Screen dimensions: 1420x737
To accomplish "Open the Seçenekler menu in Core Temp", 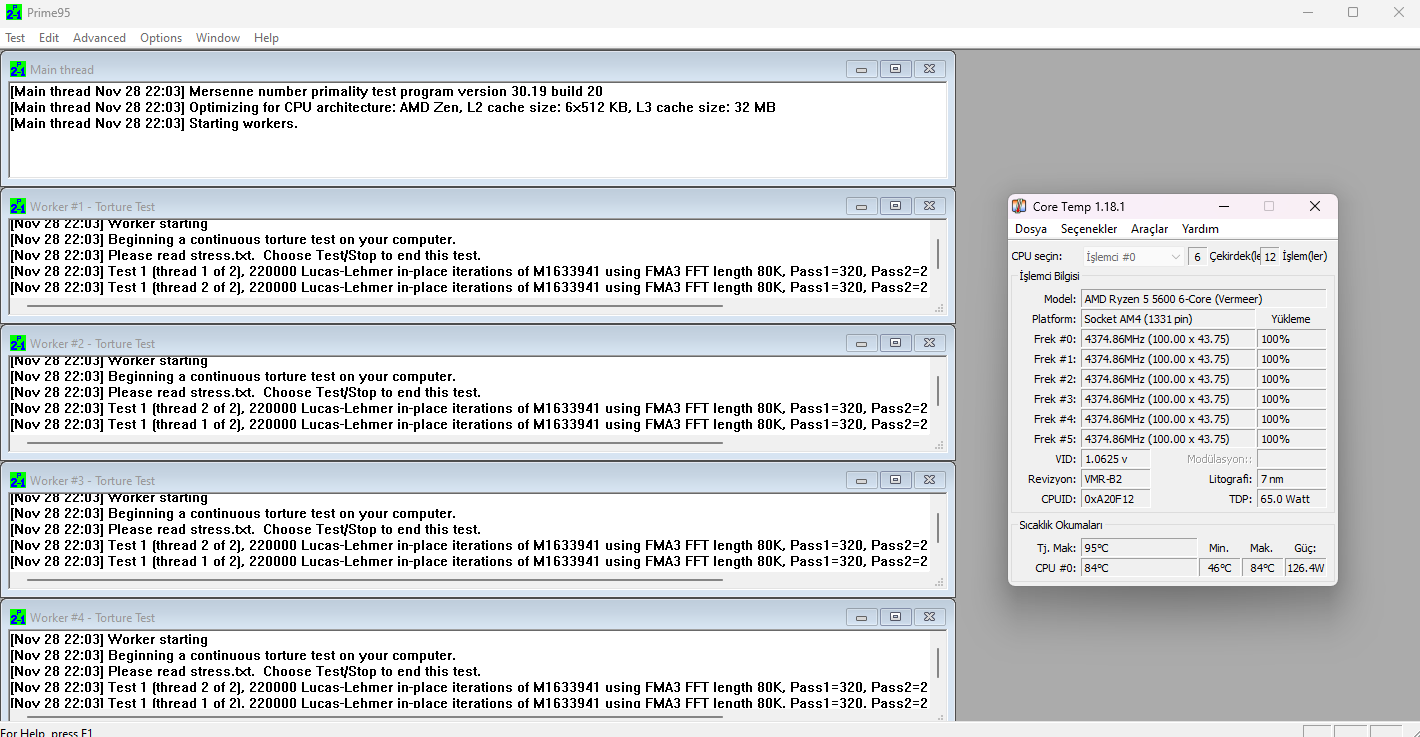I will (1089, 229).
